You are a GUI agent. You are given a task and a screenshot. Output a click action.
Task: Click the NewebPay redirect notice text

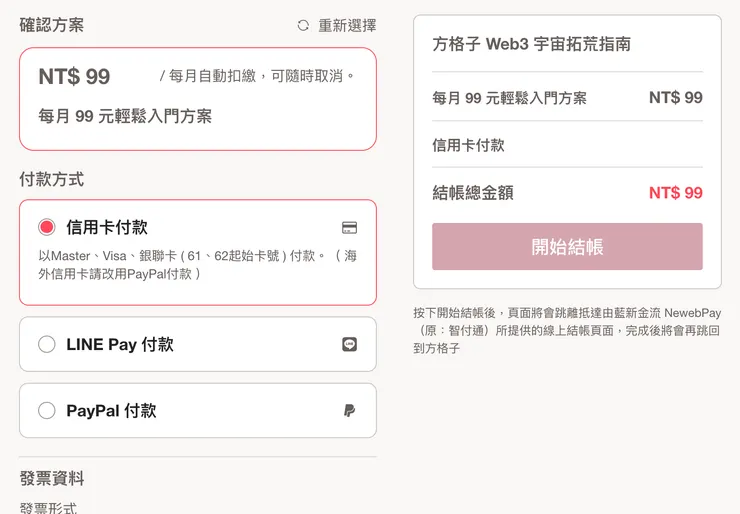tap(566, 330)
